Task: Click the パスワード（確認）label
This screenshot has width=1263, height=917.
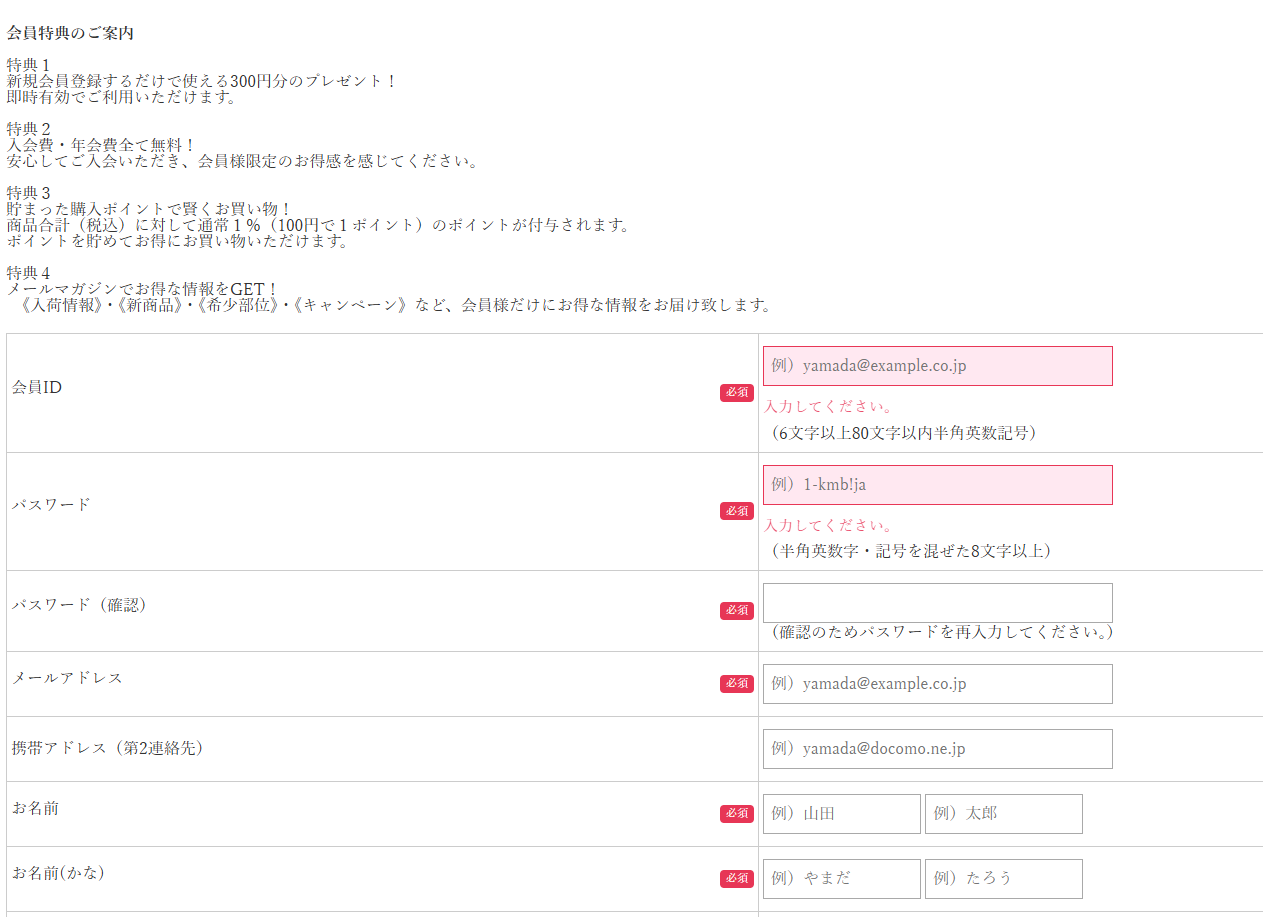Action: click(x=80, y=605)
